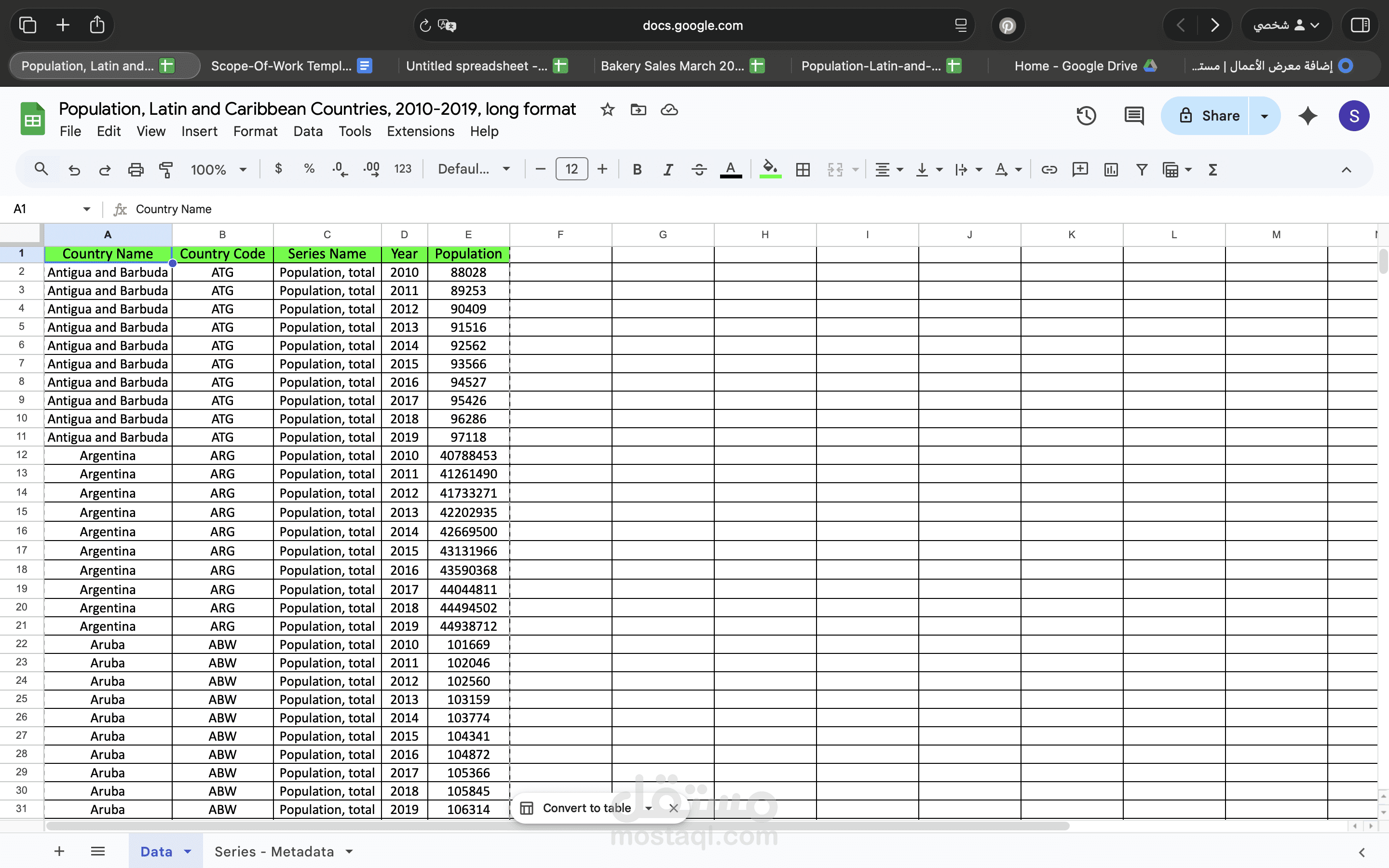Open the File menu

pyautogui.click(x=70, y=132)
